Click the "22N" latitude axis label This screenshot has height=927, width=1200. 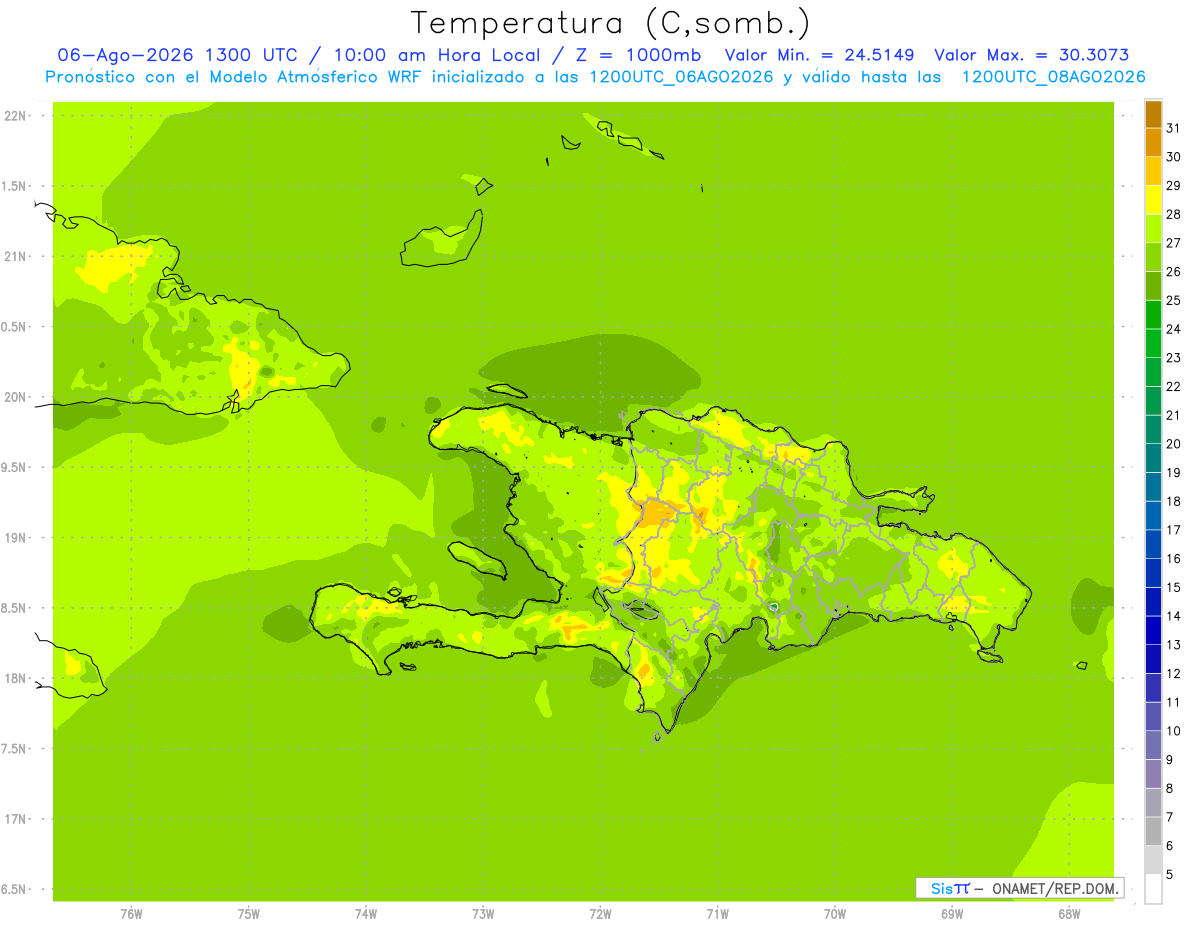(x=15, y=116)
